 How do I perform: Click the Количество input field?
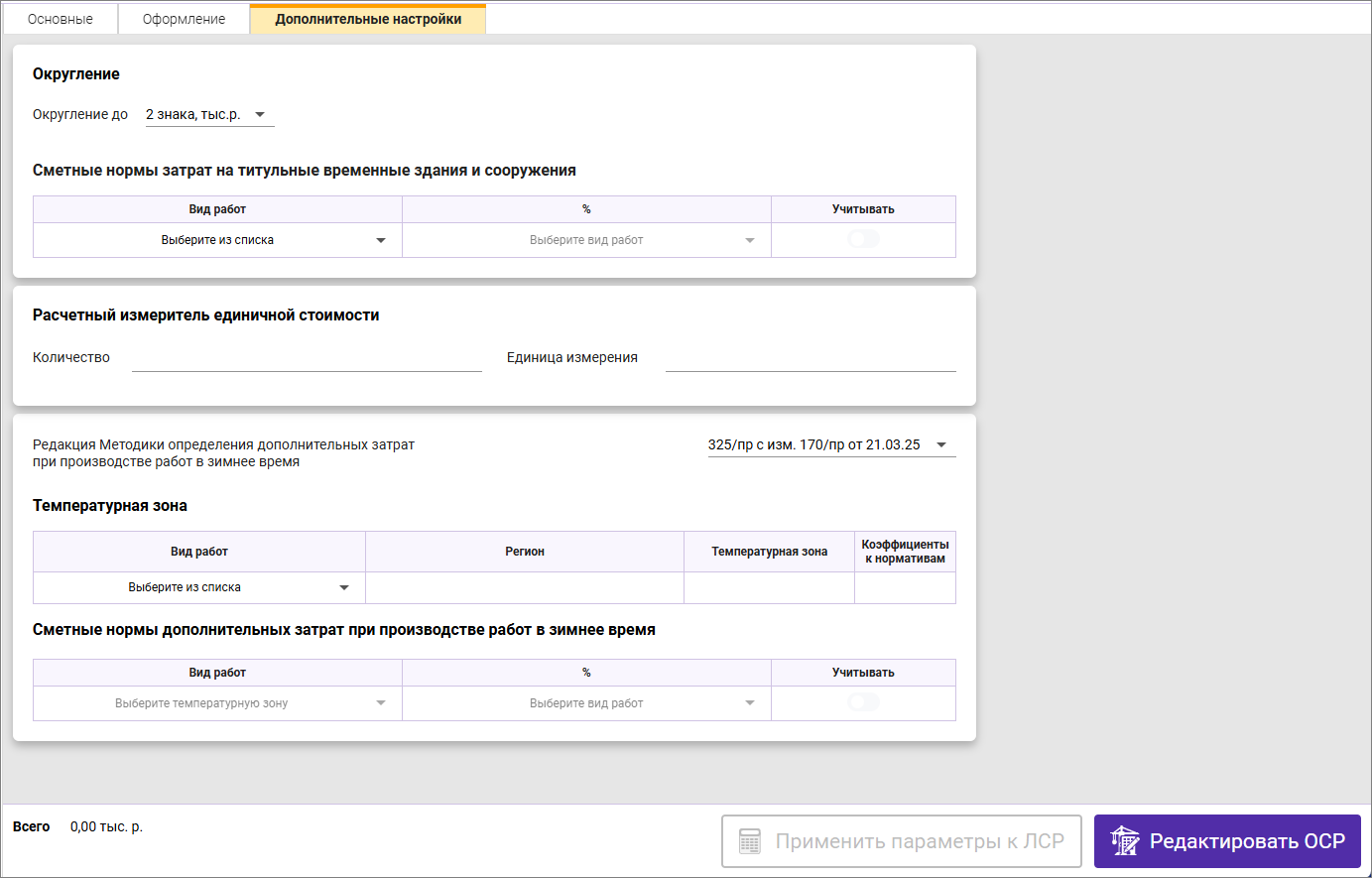[307, 358]
